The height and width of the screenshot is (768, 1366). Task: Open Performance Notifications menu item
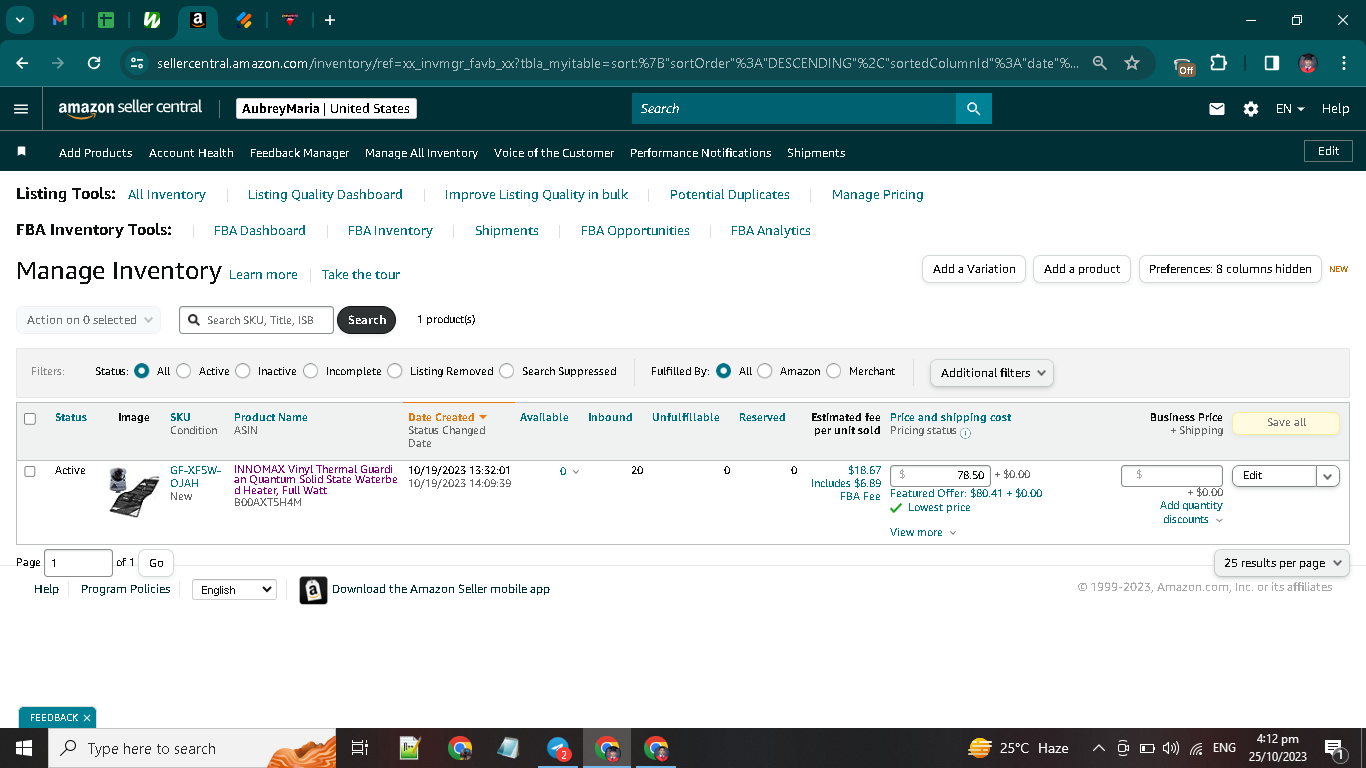pos(700,153)
